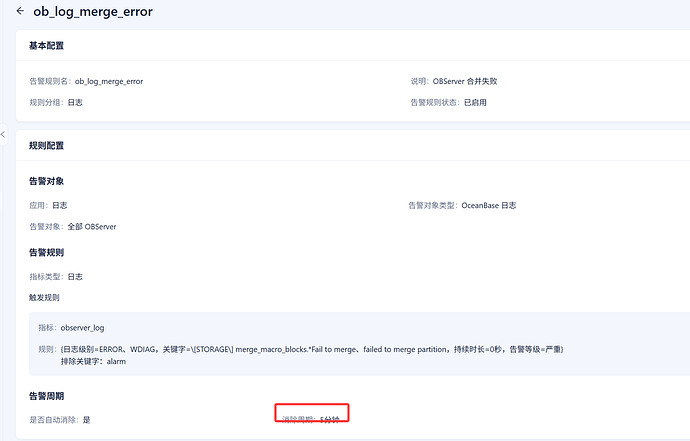This screenshot has width=690, height=441.
Task: Click the 指标类型 value 日志
Action: click(75, 276)
